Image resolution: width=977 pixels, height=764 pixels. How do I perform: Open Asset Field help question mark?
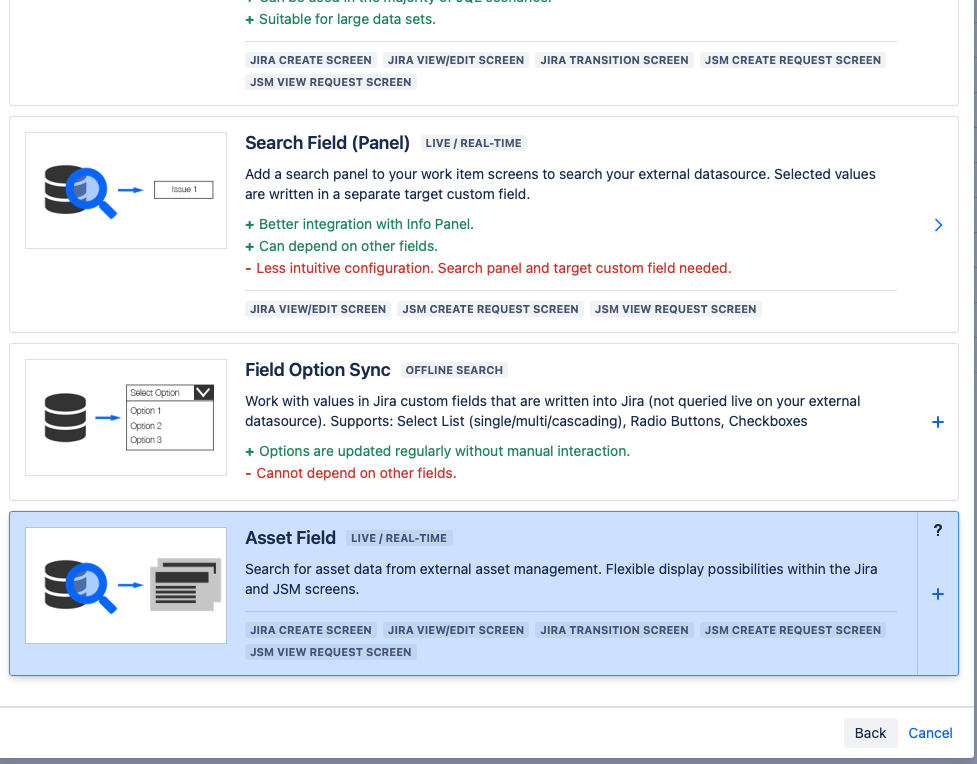pos(938,530)
